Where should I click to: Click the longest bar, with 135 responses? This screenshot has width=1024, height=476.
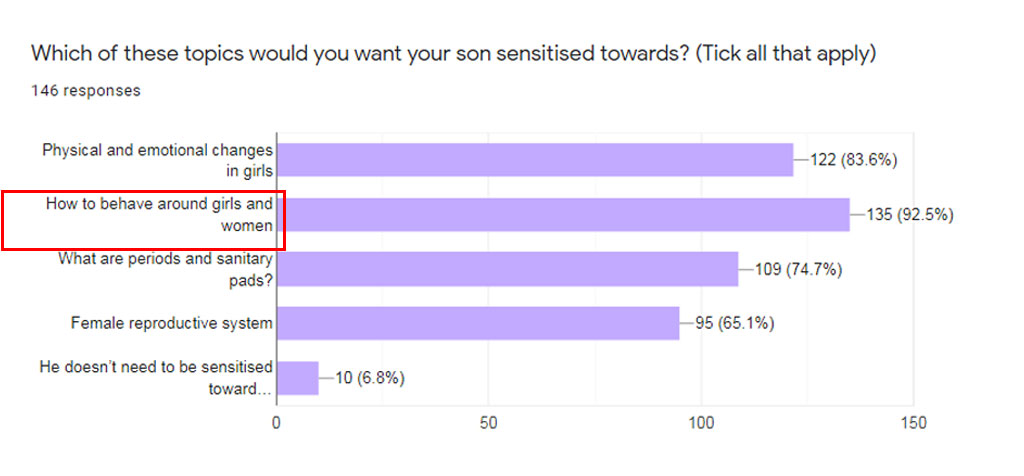click(562, 214)
